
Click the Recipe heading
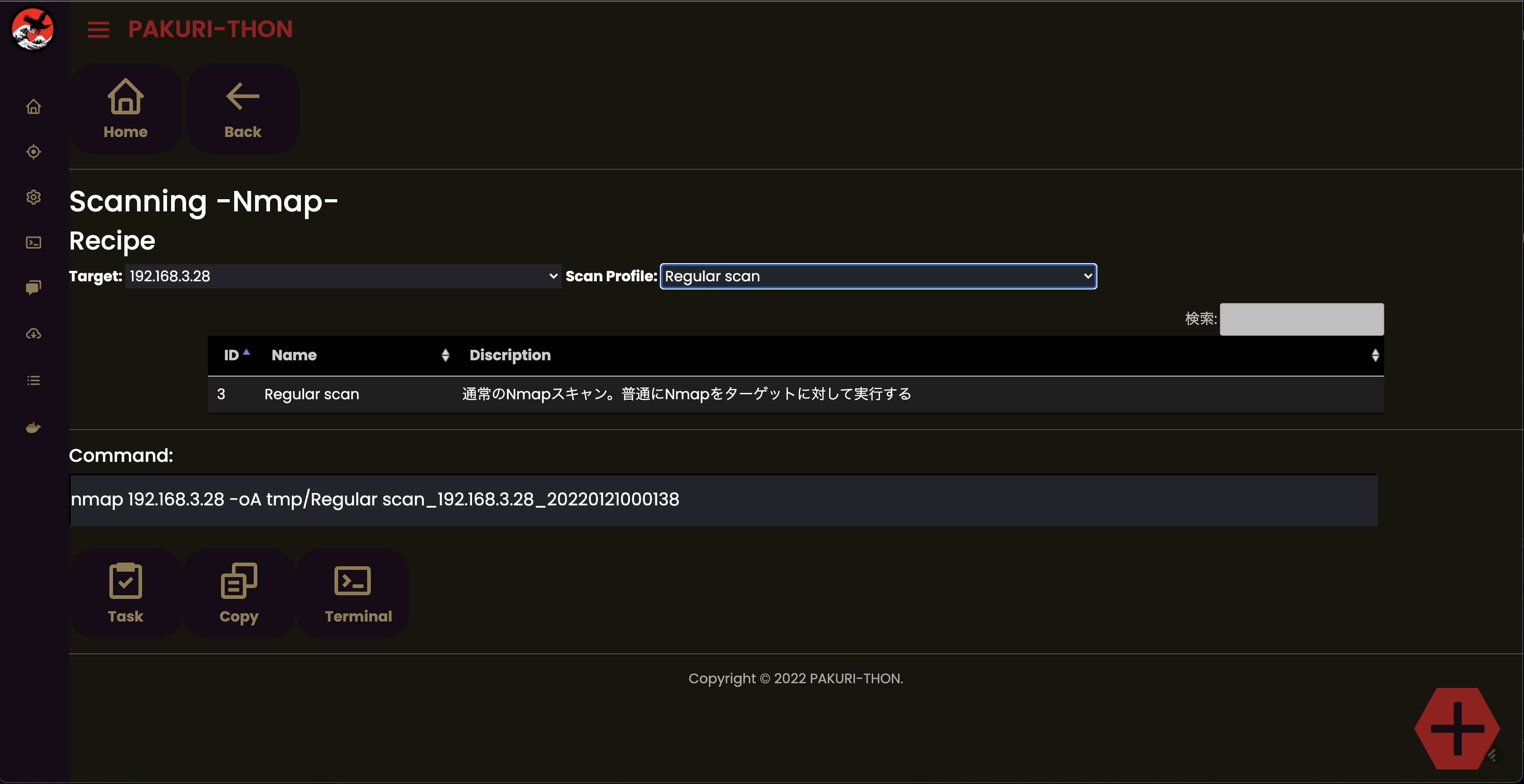click(112, 241)
